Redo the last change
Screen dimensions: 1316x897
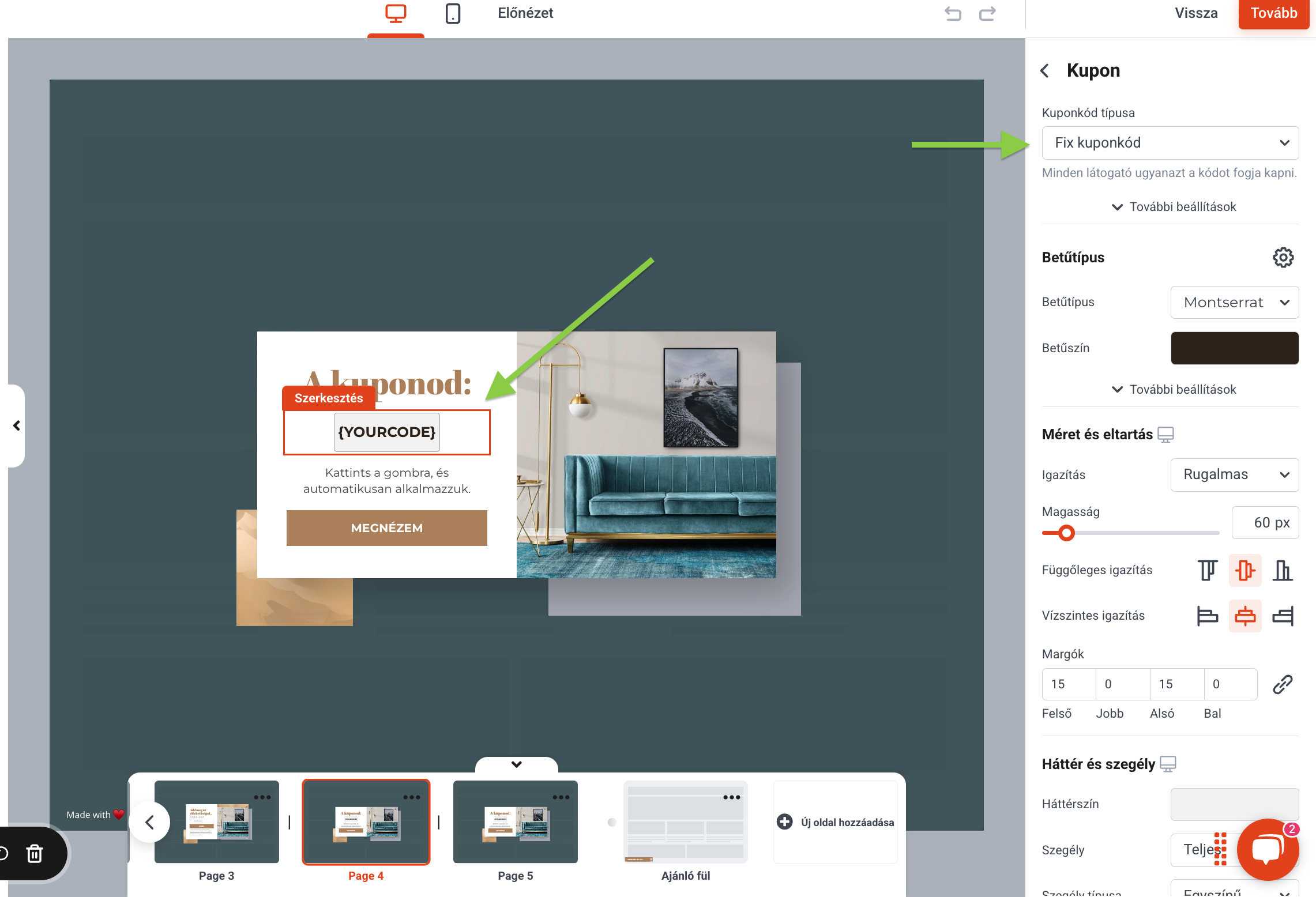click(987, 13)
